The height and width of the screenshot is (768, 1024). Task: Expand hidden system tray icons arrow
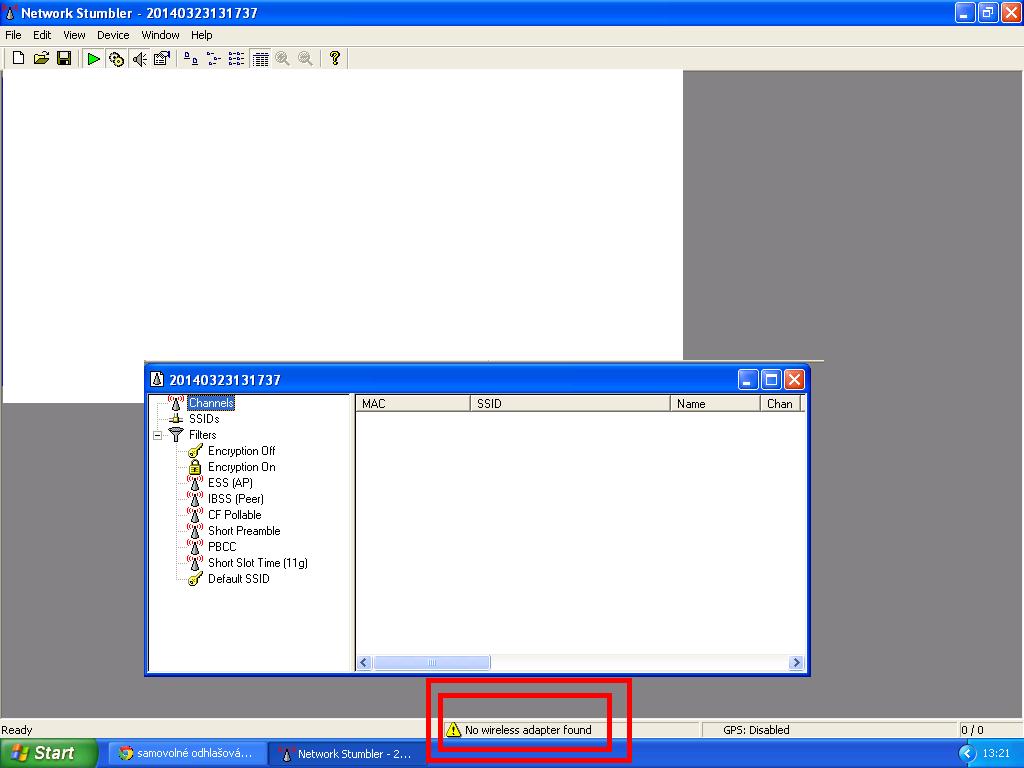[x=967, y=754]
